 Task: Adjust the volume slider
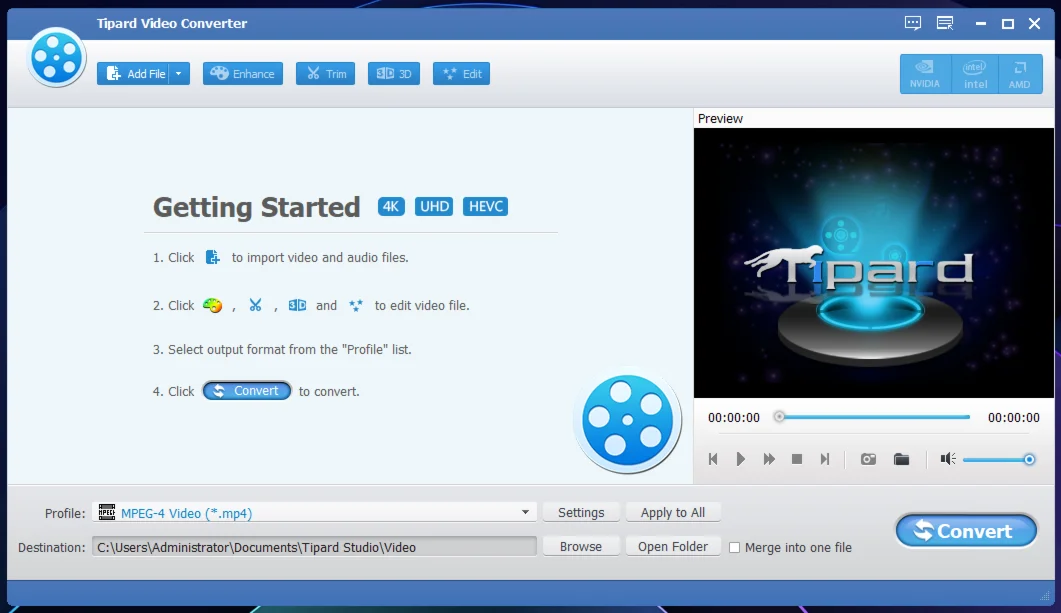click(x=996, y=459)
